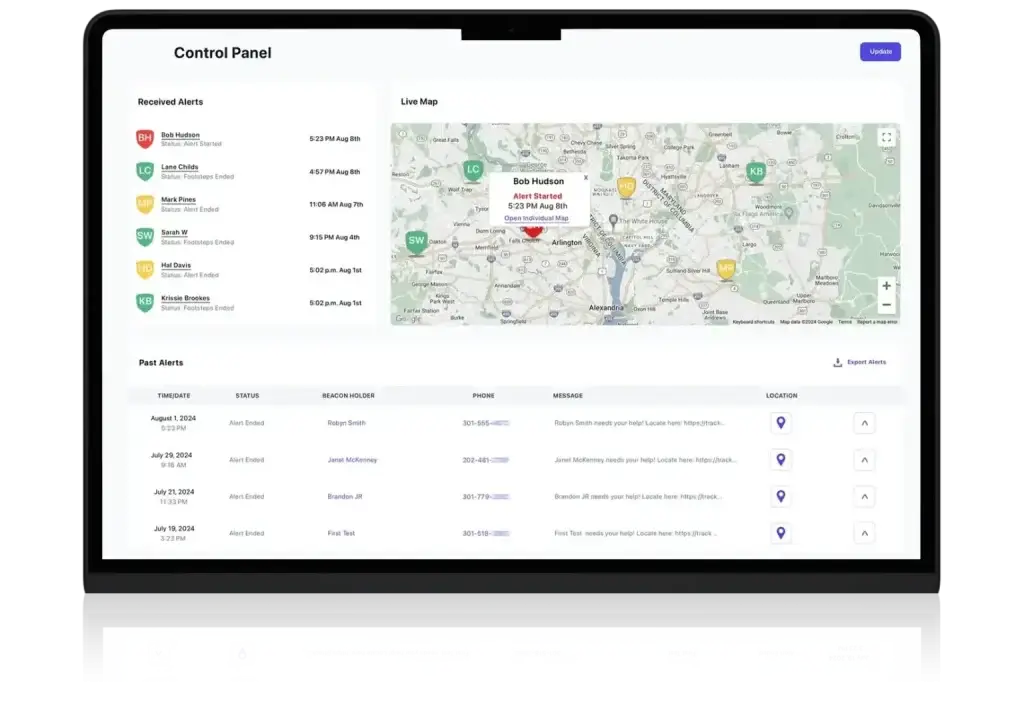Select the red BH shield icon for Bob Hudson

click(x=145, y=138)
